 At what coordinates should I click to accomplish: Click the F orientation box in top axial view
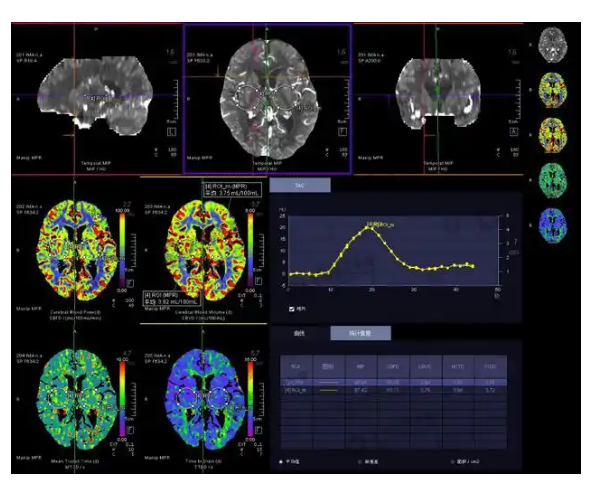pyautogui.click(x=342, y=132)
